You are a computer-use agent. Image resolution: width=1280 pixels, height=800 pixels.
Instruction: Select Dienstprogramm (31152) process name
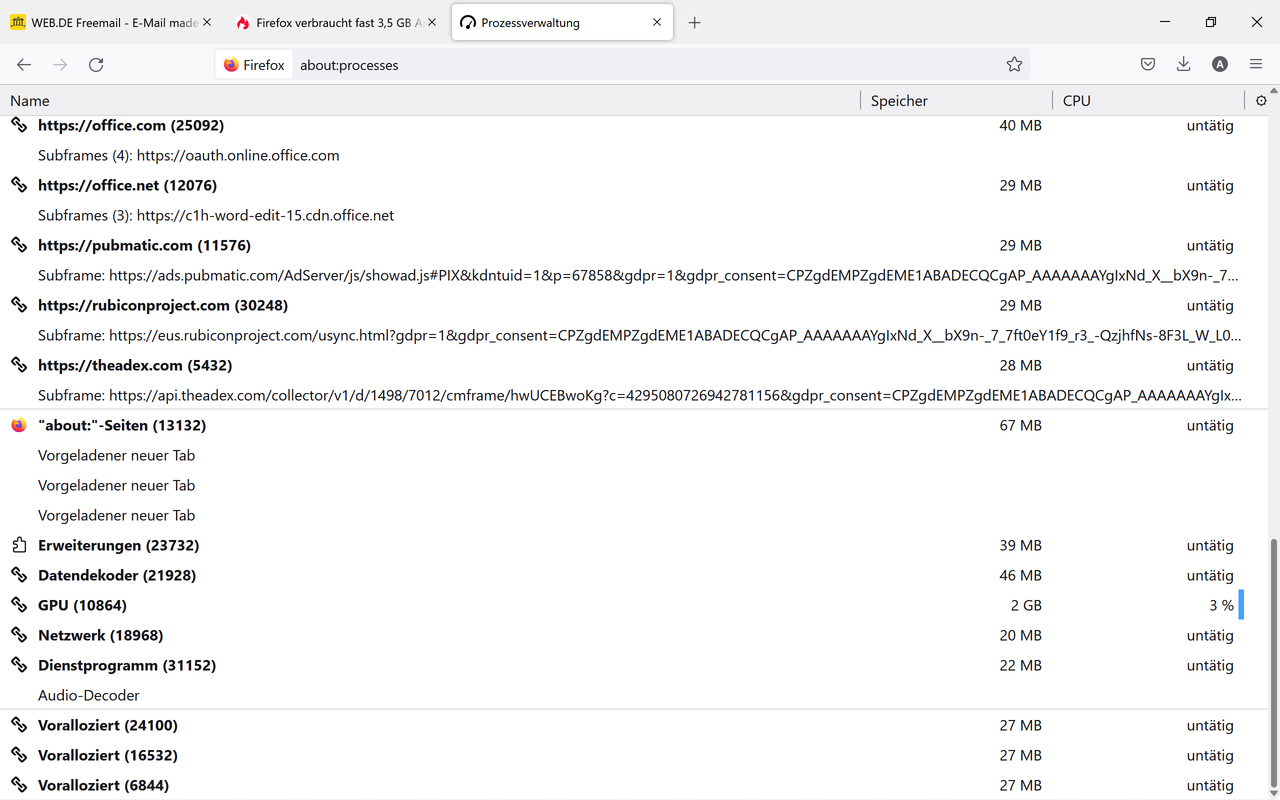coord(127,665)
